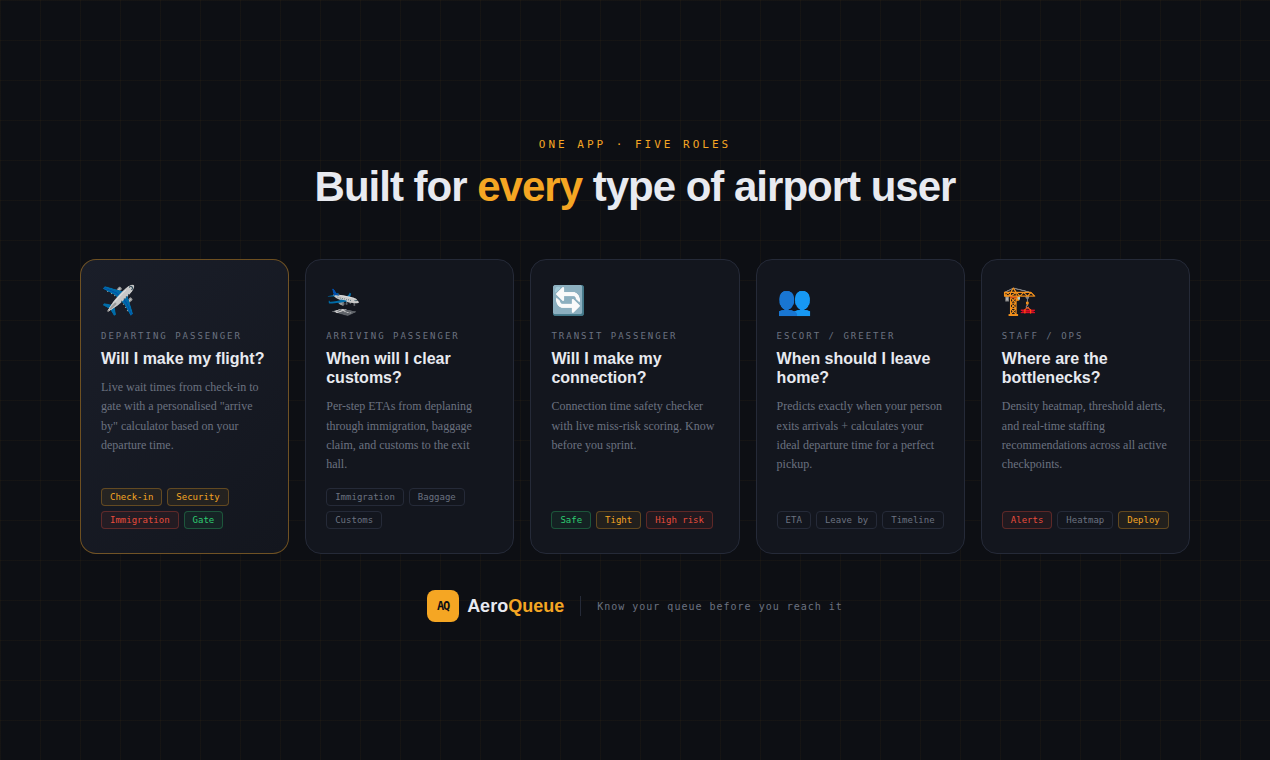Open the 'Will I make my connection?' heading
This screenshot has height=760, width=1270.
pyautogui.click(x=607, y=368)
